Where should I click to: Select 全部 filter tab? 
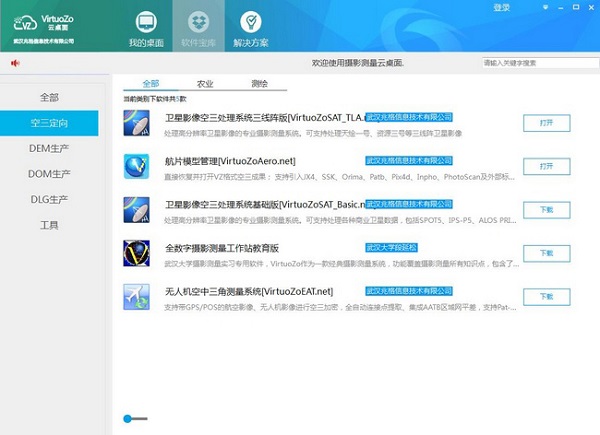click(151, 84)
